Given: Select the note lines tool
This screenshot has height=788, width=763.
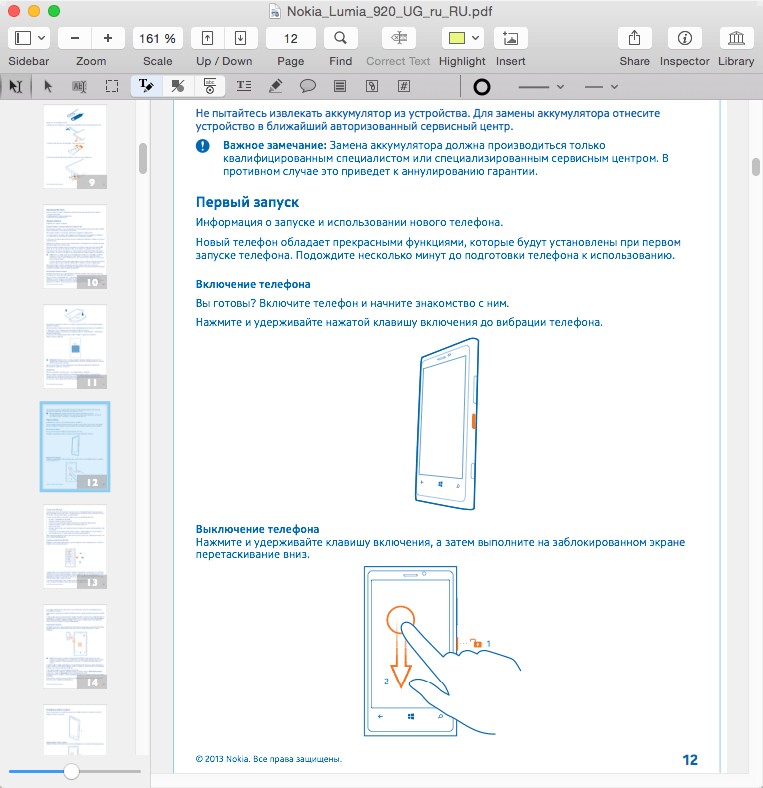Looking at the screenshot, I should pos(340,86).
